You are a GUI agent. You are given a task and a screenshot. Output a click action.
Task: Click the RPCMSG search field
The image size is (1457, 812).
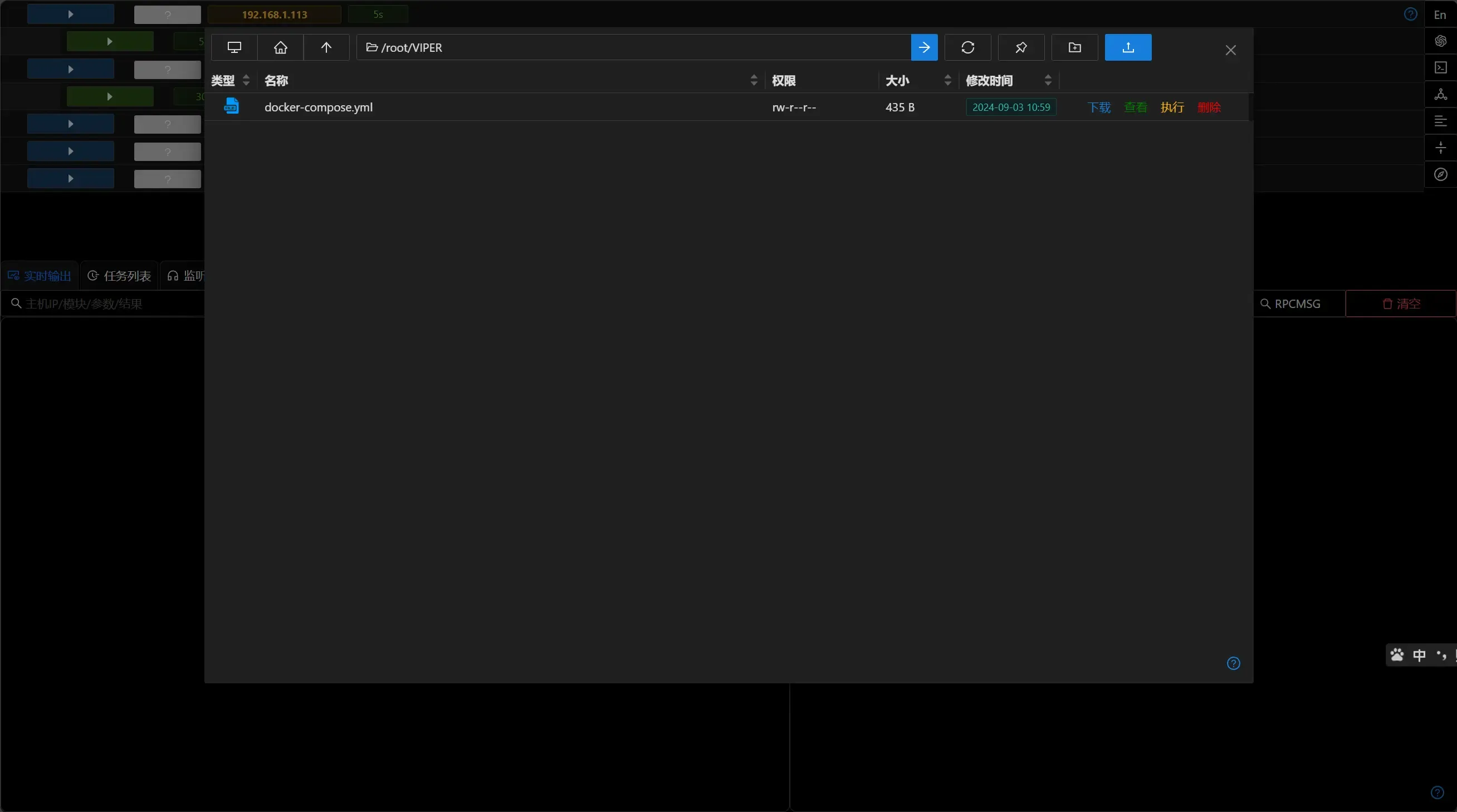pos(1299,304)
